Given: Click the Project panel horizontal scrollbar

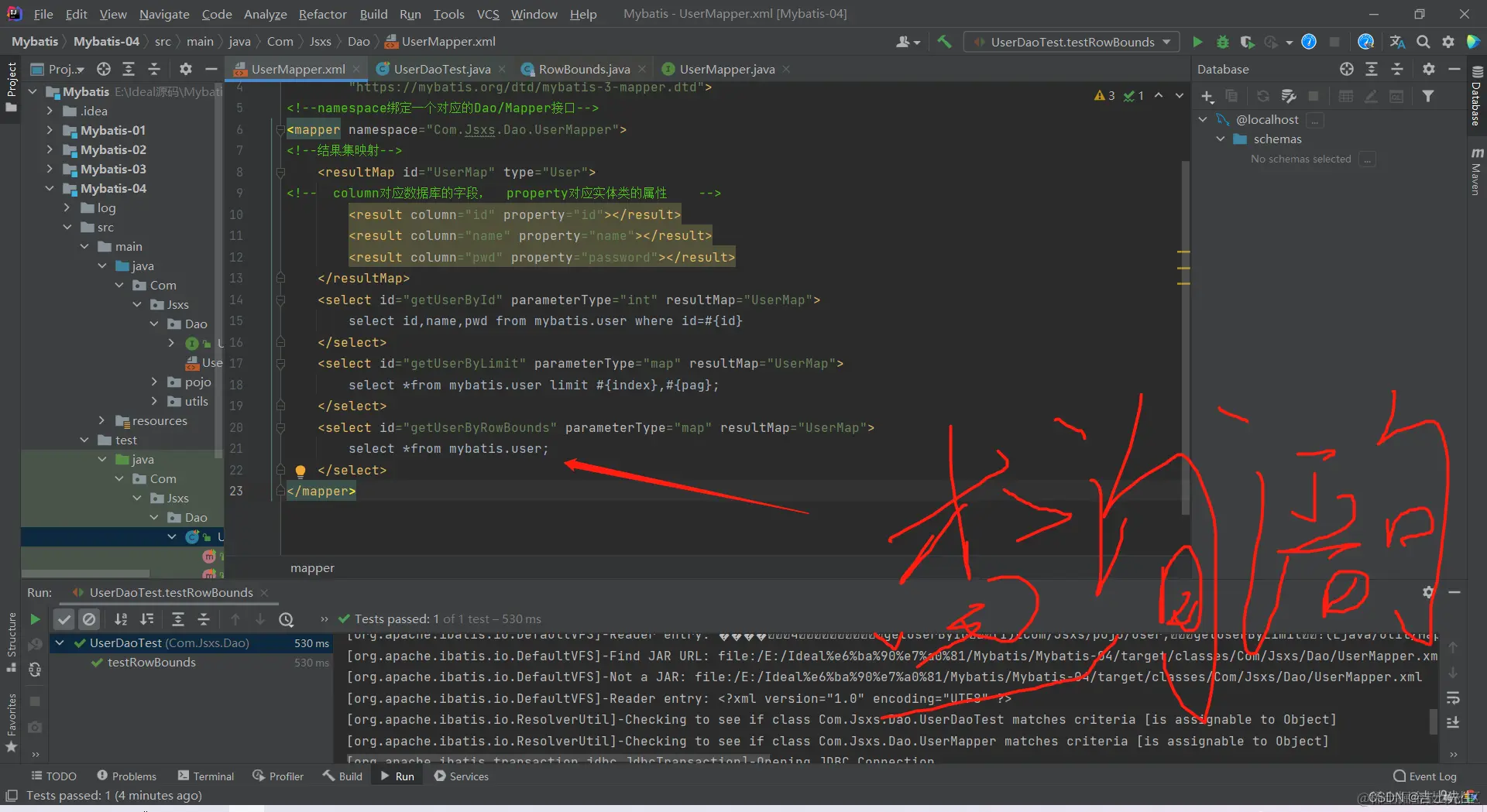Looking at the screenshot, I should click(x=85, y=574).
